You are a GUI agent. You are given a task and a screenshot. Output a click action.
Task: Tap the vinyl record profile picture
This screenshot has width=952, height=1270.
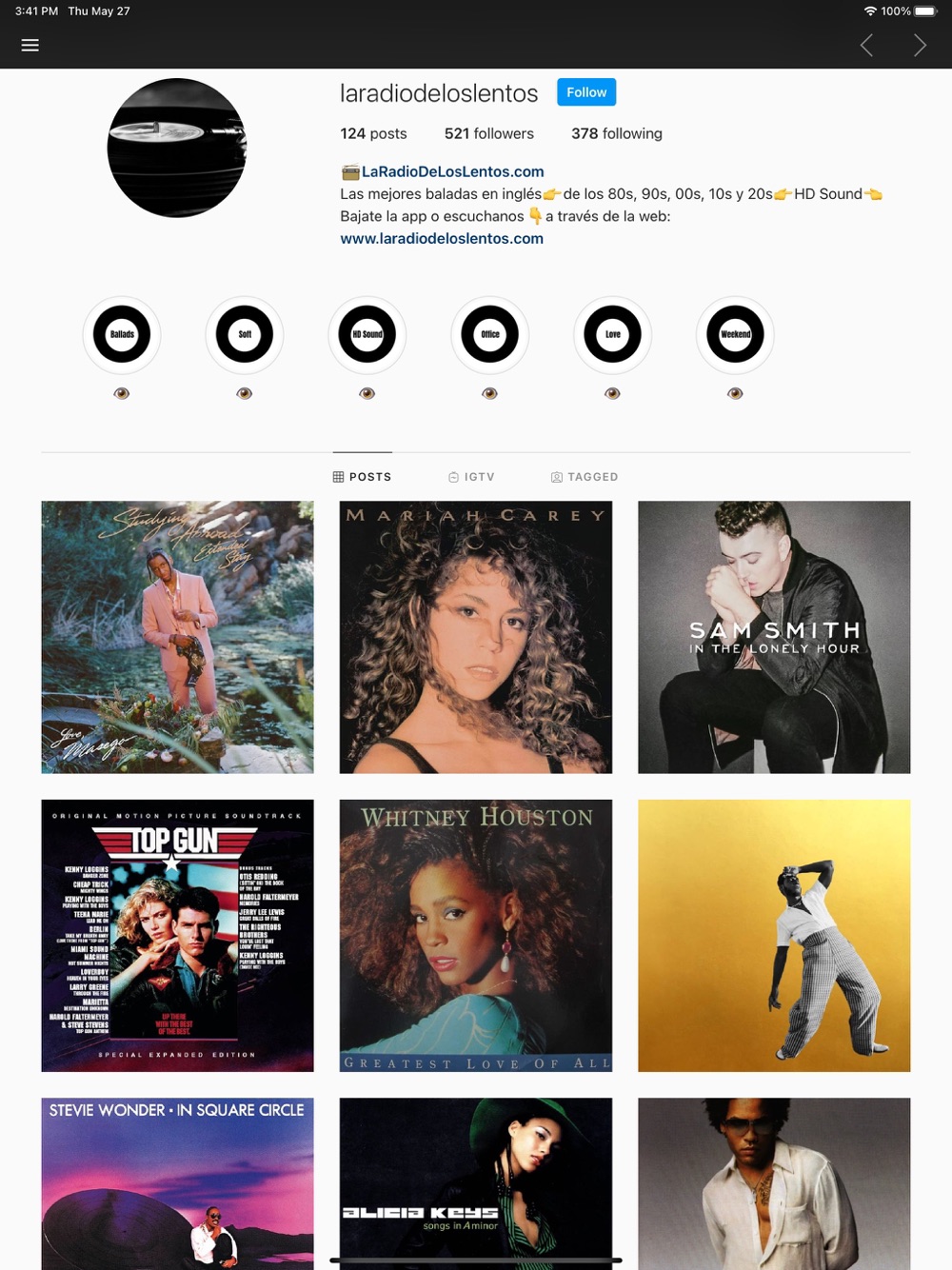[x=177, y=148]
